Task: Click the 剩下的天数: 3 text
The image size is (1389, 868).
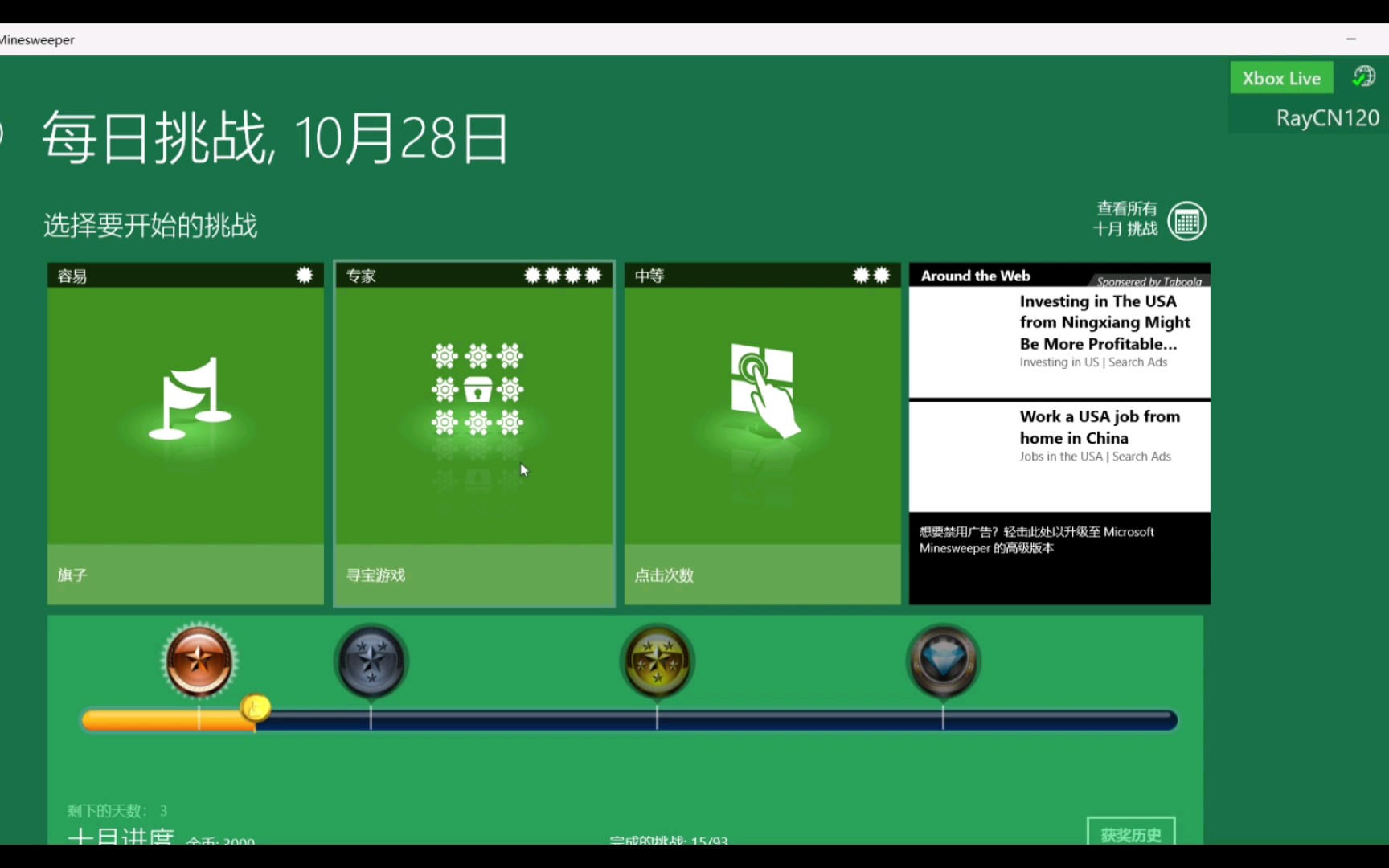Action: [117, 810]
